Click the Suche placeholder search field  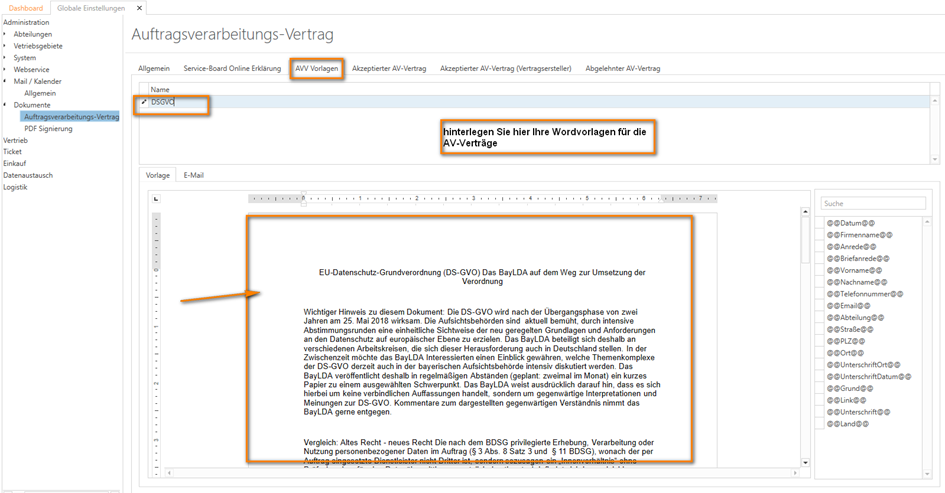click(872, 203)
